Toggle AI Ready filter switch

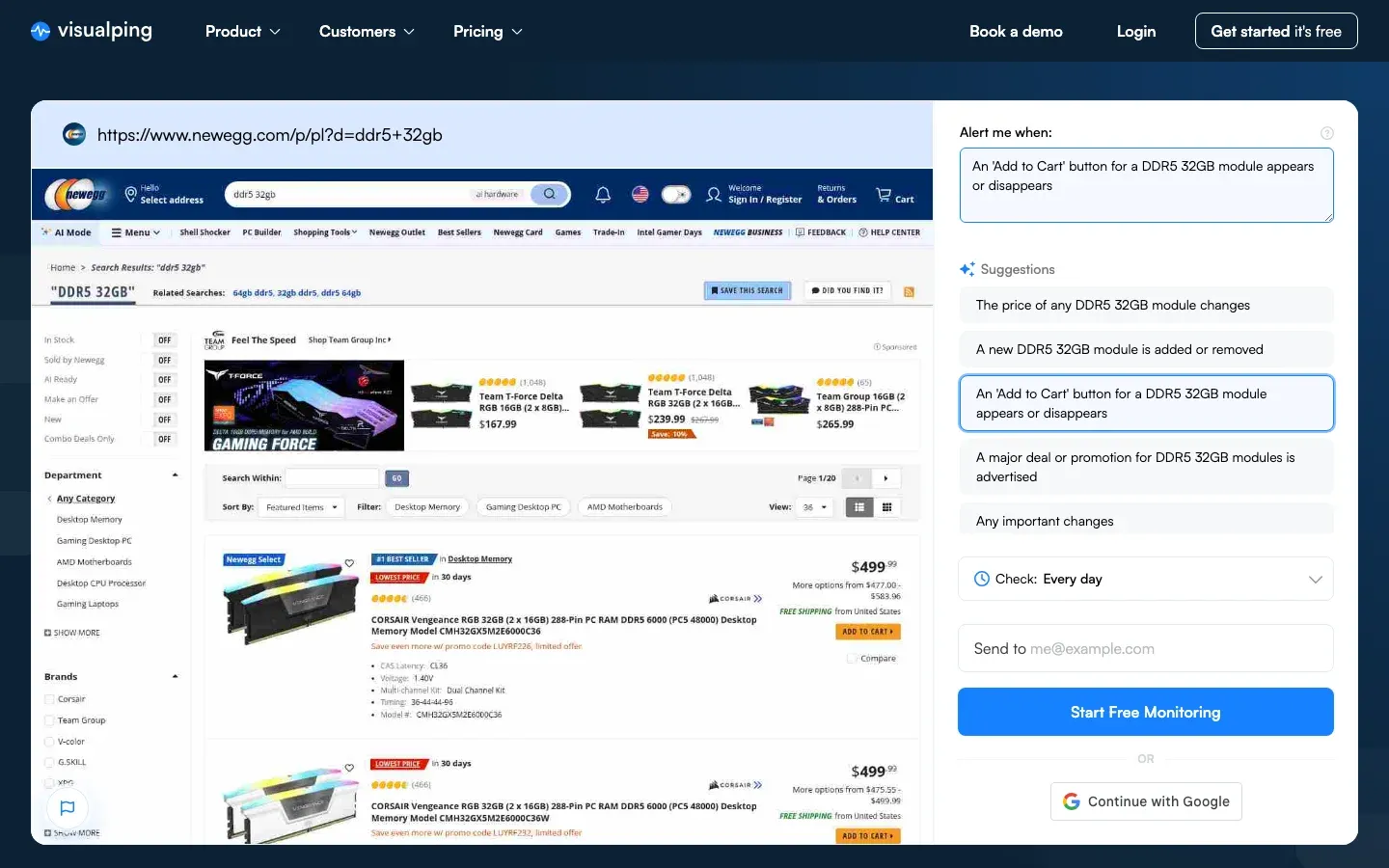coord(164,380)
